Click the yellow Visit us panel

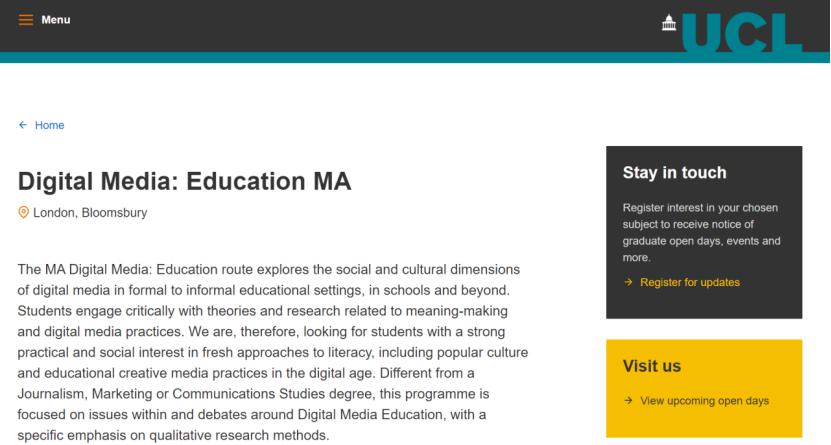point(704,388)
